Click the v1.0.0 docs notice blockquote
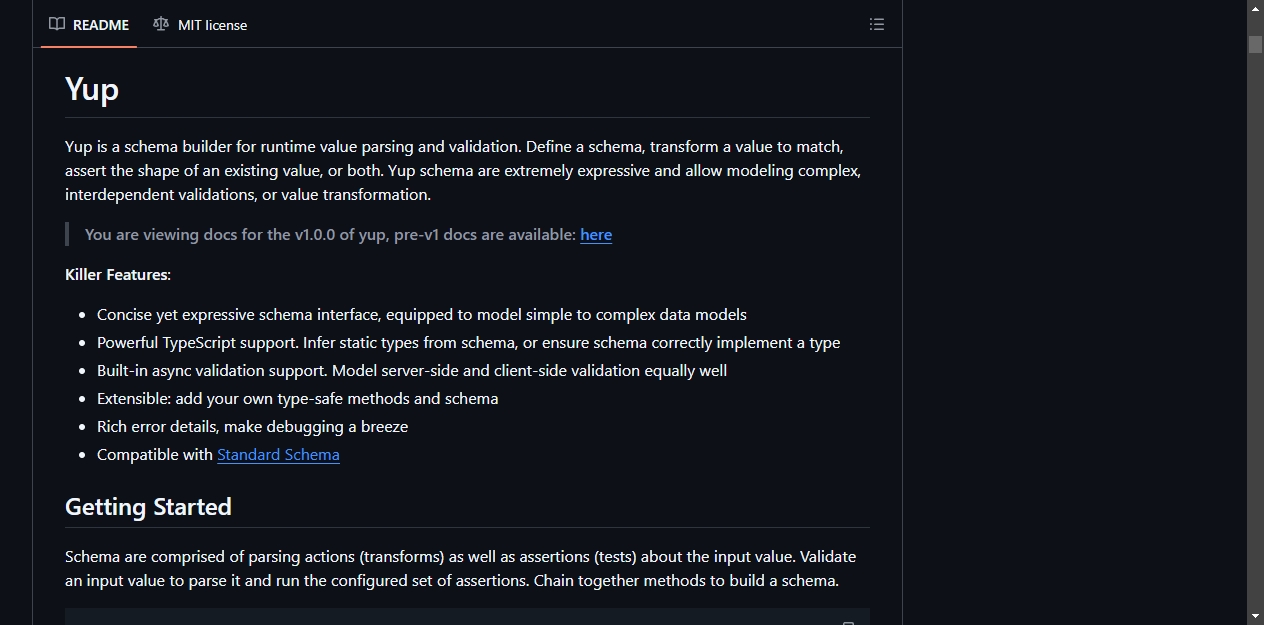Screen dimensions: 1264x625 tap(467, 234)
